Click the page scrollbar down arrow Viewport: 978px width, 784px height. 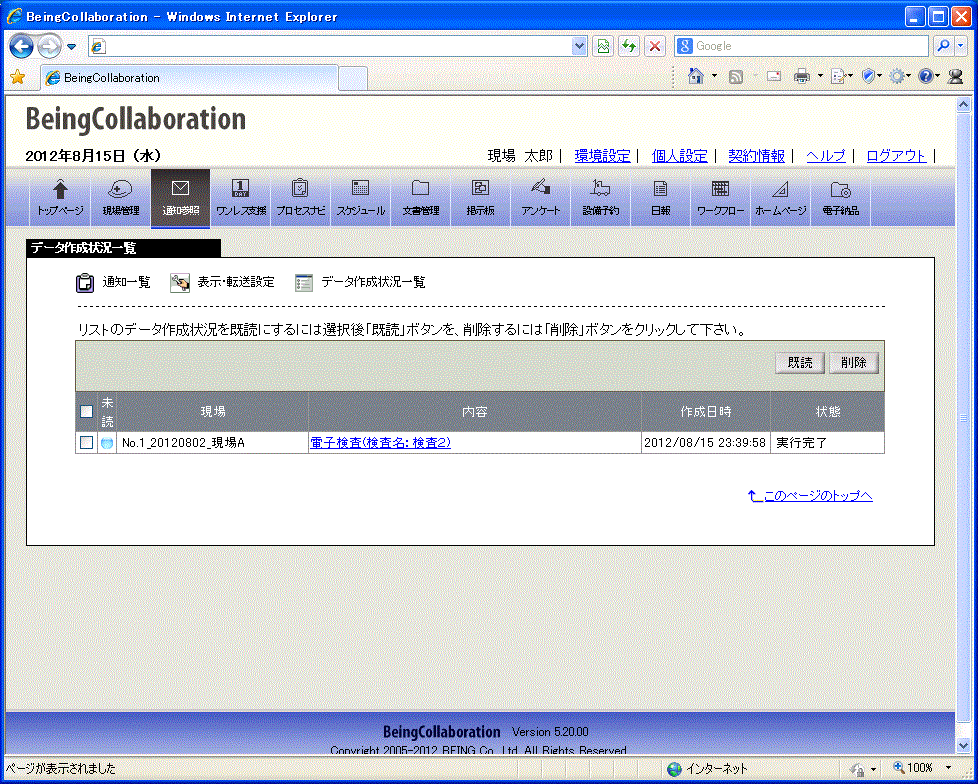point(964,745)
